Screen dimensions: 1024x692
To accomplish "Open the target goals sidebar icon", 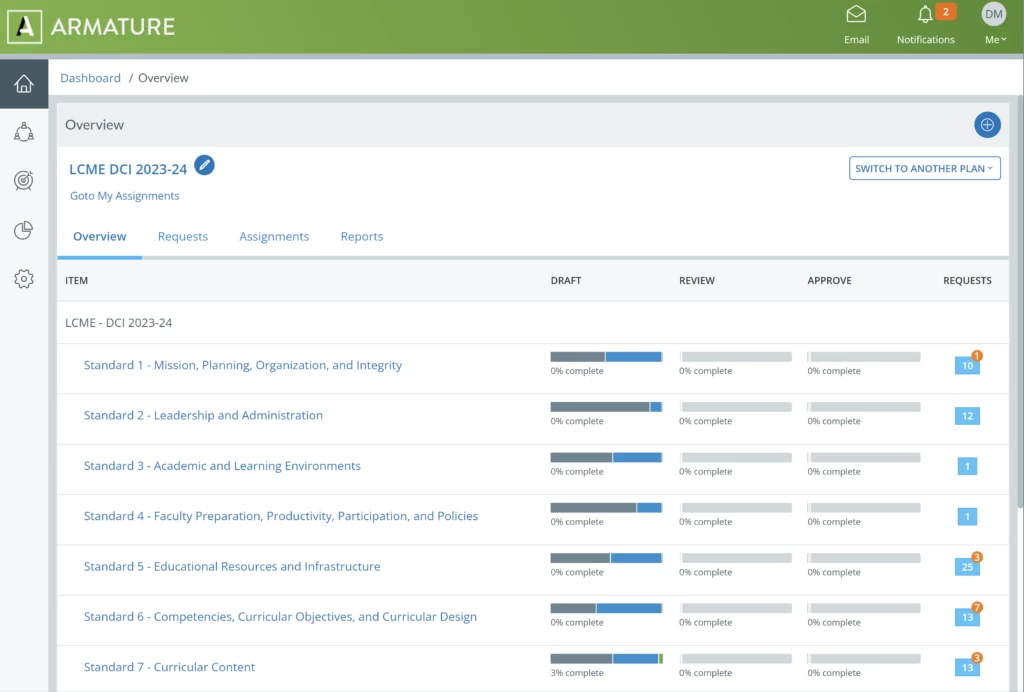I will click(24, 181).
